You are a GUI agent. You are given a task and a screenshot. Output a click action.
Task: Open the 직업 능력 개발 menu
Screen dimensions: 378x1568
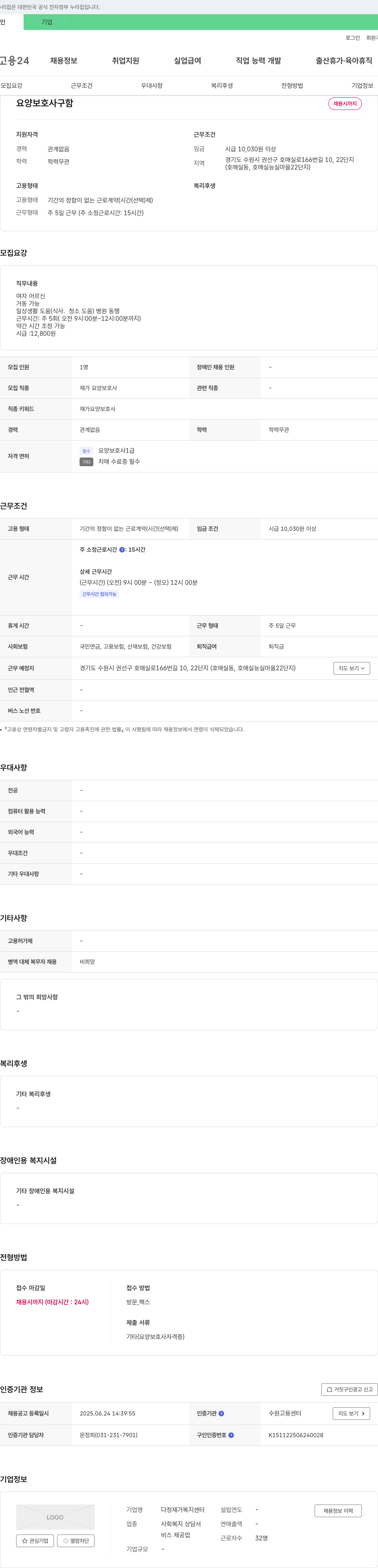click(x=258, y=60)
